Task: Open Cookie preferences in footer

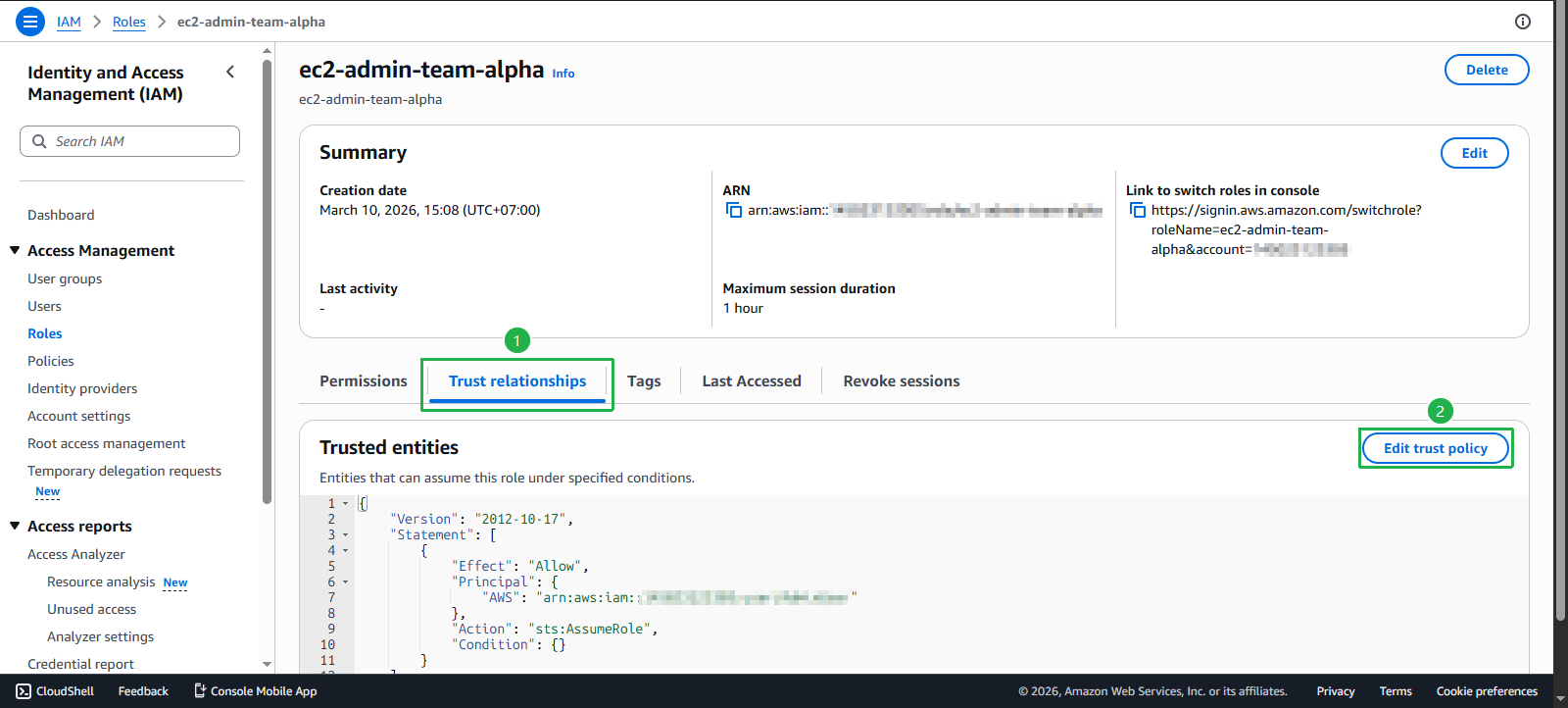Action: (1487, 691)
